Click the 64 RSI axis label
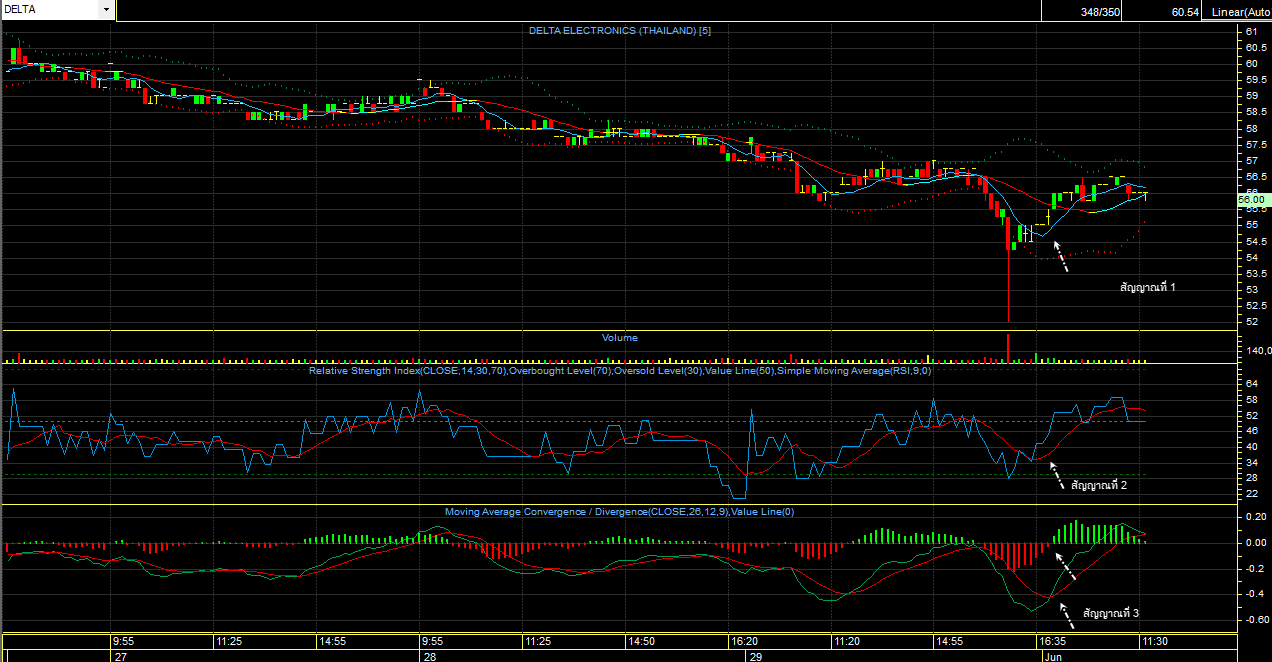Screen dimensions: 1272x662 (x=1252, y=382)
